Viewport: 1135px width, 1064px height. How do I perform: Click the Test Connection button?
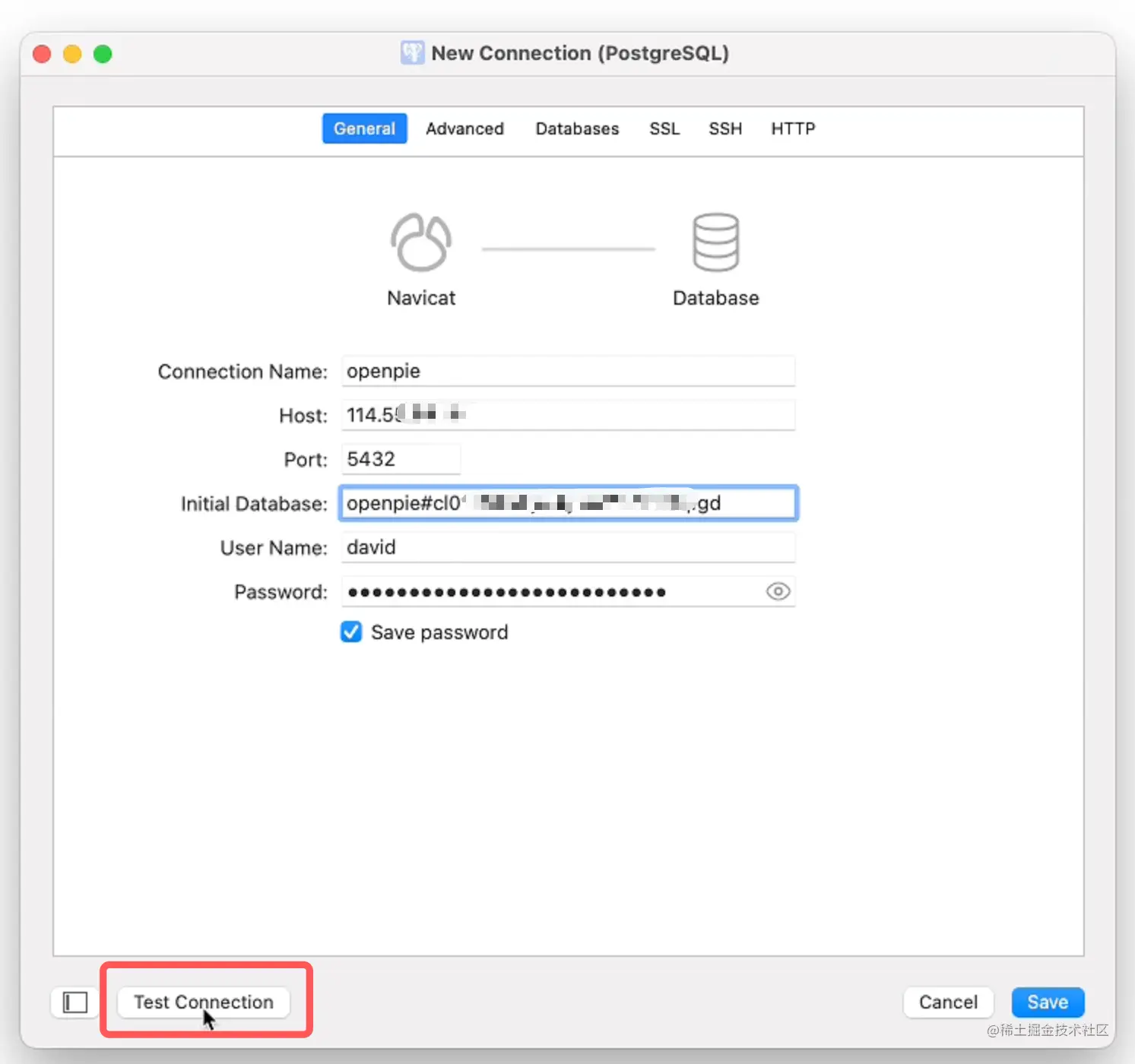click(x=204, y=1002)
